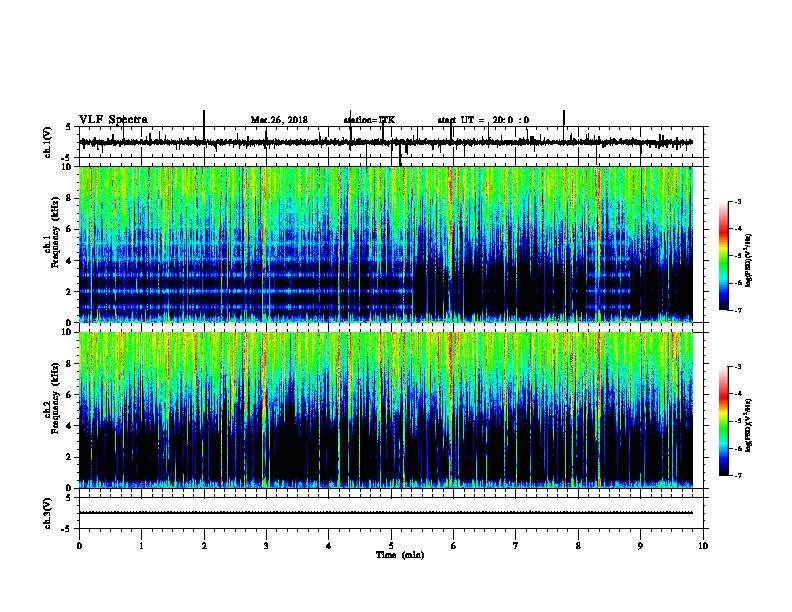
Task: Click the "2" time axis tick label
Action: click(x=204, y=546)
